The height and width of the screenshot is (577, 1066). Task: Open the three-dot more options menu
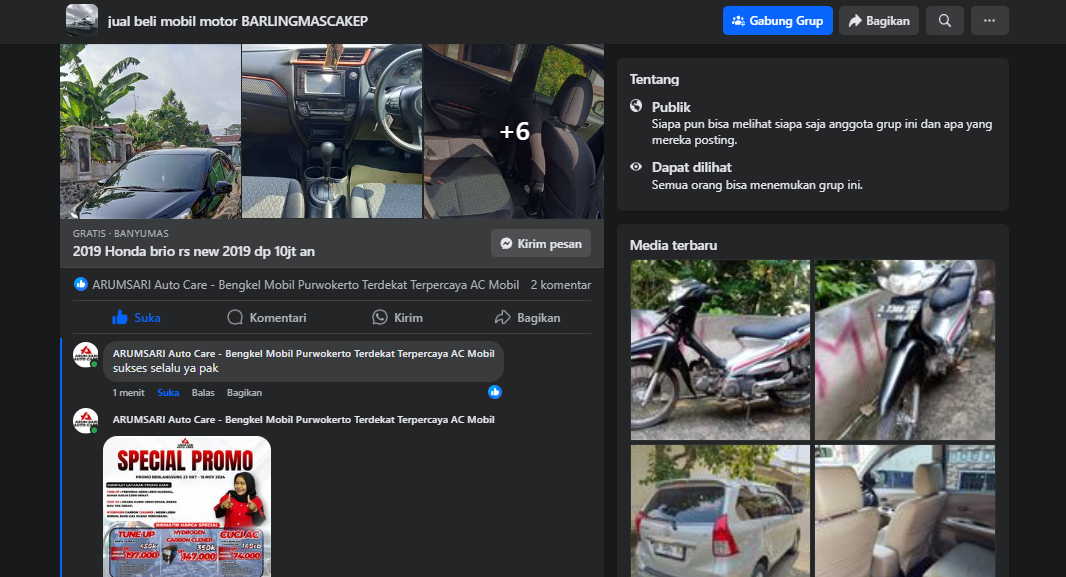(x=989, y=20)
